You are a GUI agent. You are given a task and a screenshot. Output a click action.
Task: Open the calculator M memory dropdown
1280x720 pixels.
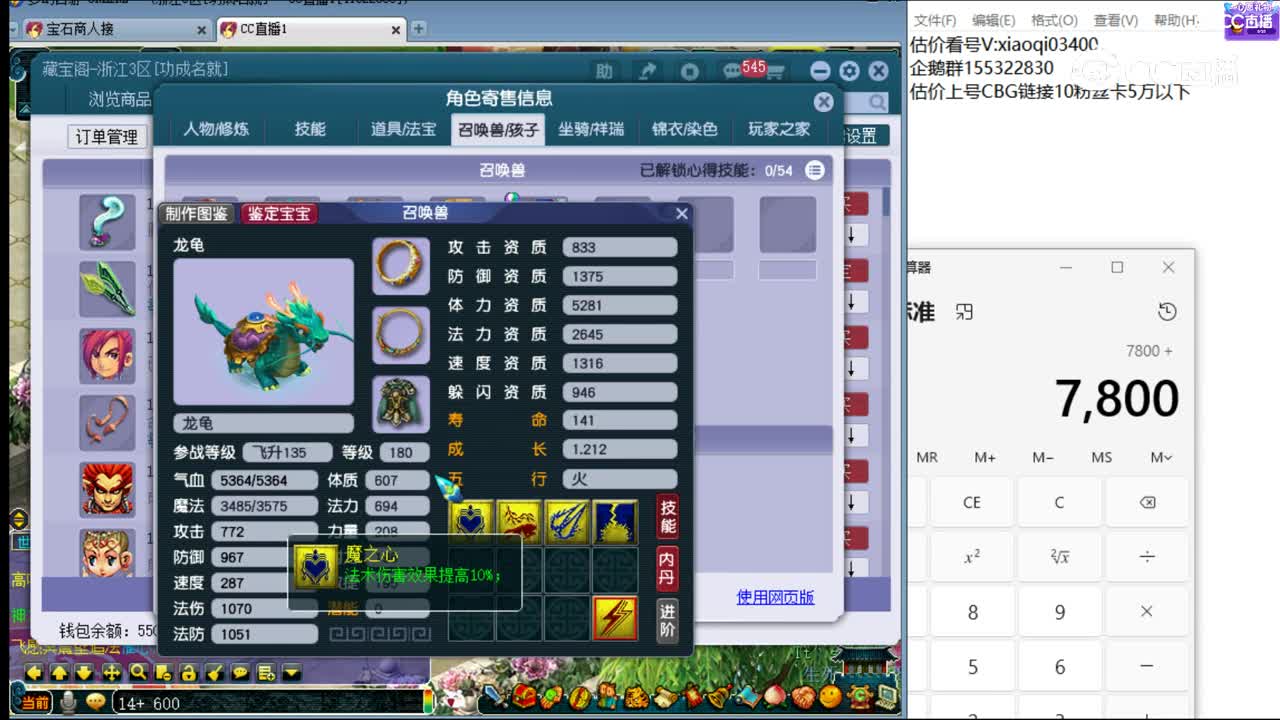1160,457
